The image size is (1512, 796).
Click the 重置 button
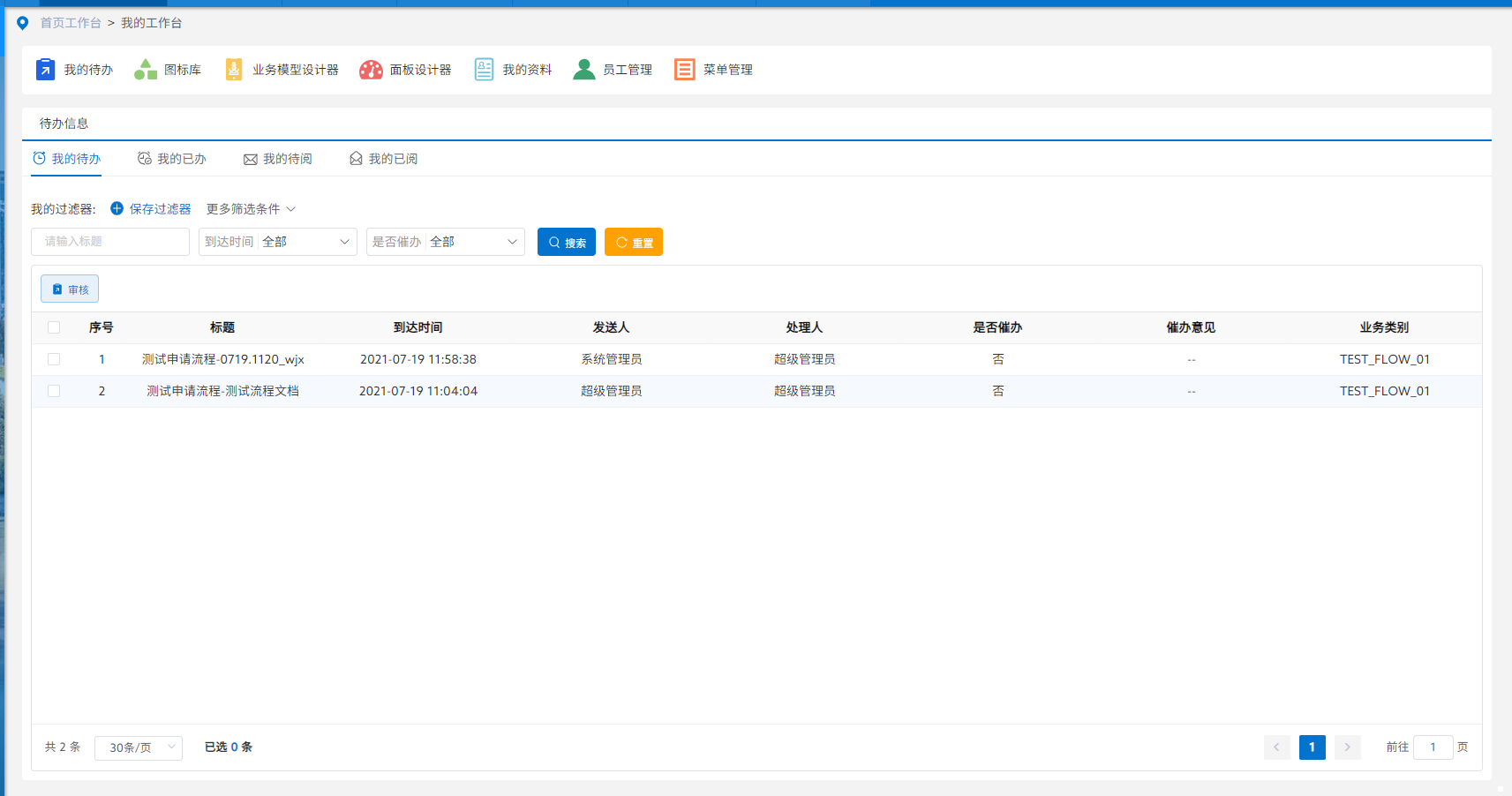coord(634,242)
